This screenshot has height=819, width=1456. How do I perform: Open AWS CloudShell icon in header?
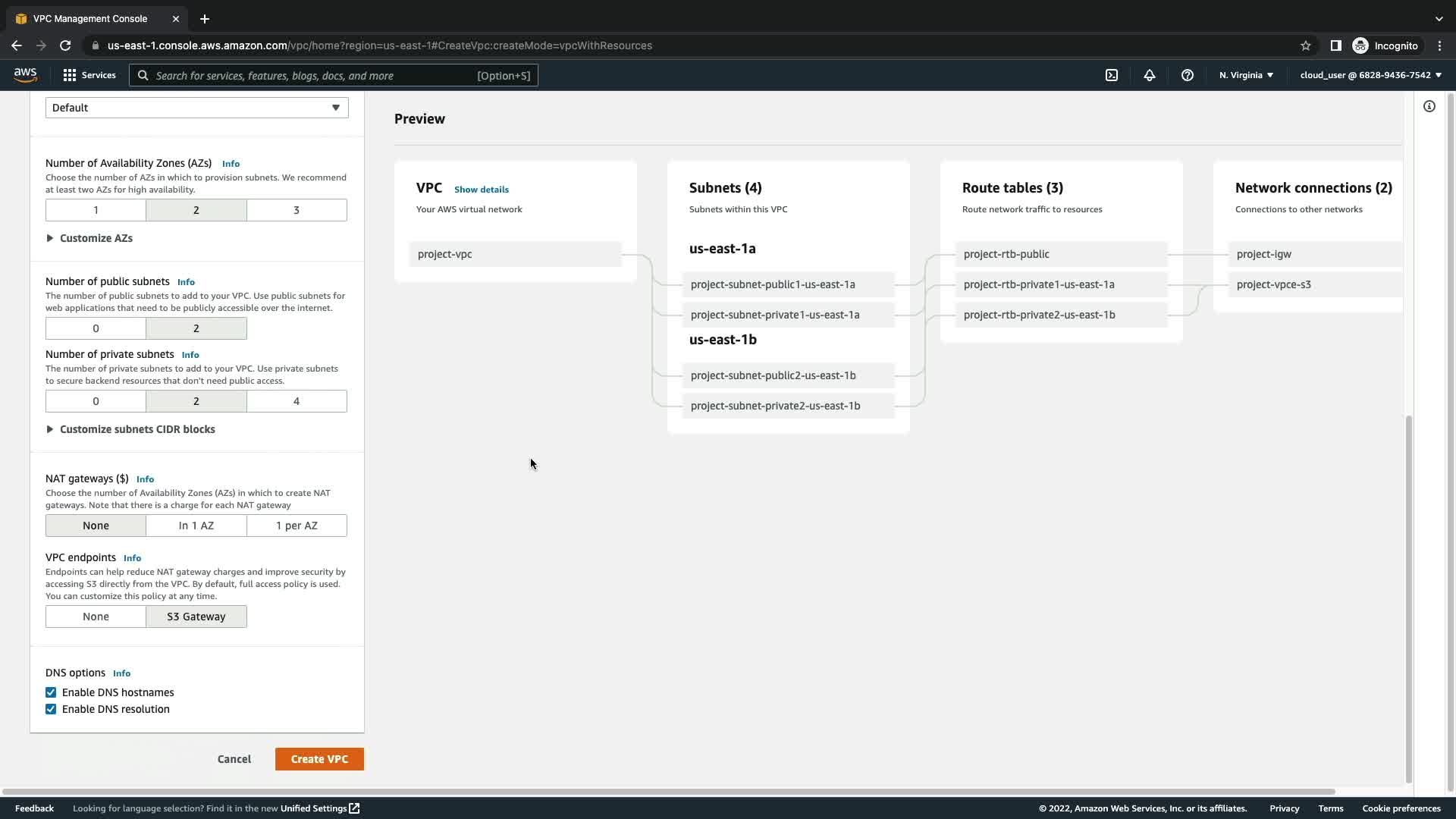click(1112, 75)
